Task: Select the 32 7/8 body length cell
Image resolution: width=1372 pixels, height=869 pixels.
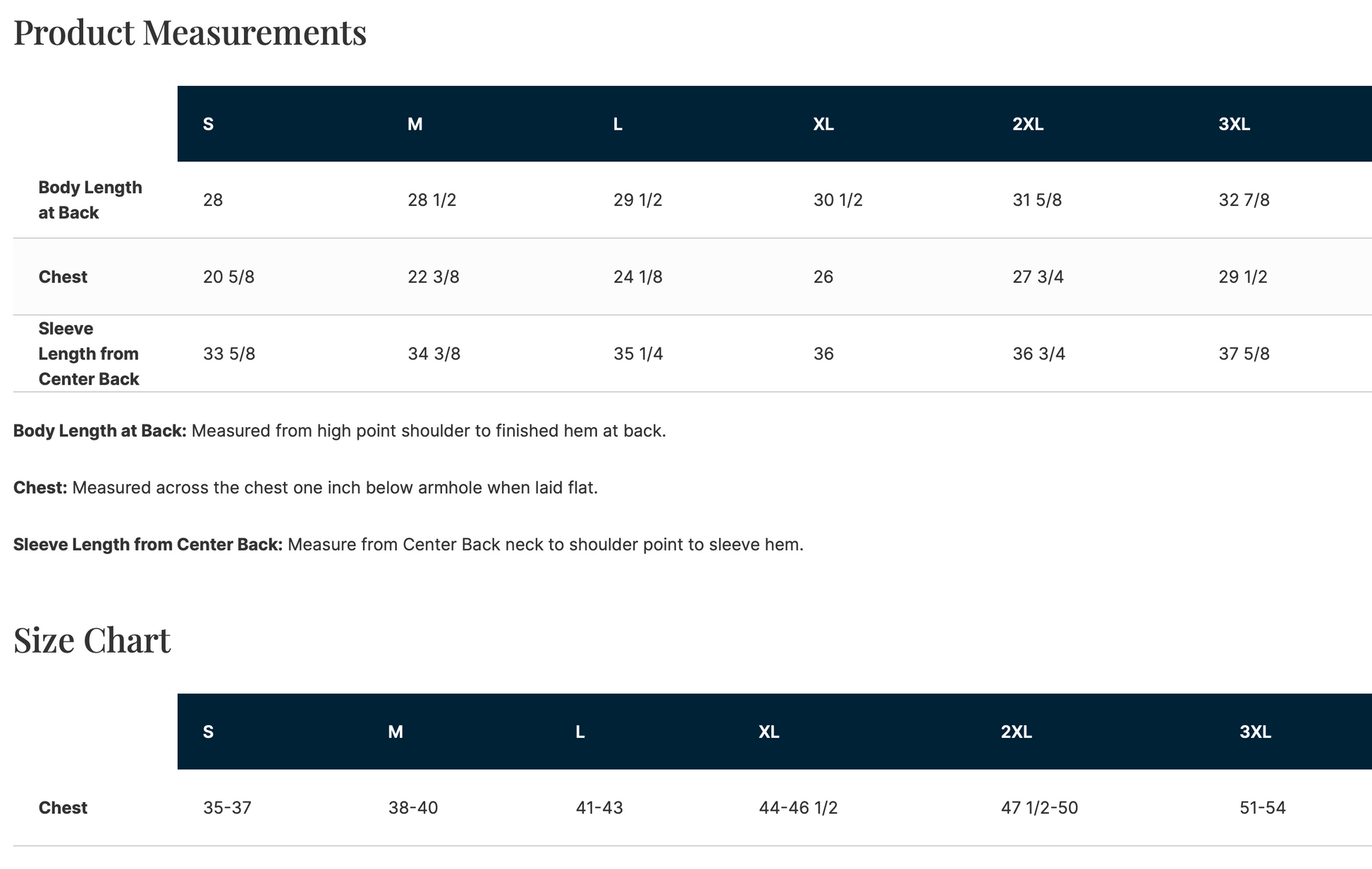Action: [x=1244, y=200]
